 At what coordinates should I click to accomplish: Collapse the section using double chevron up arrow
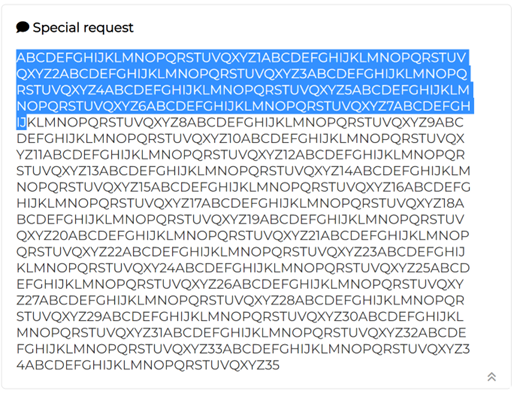(492, 377)
